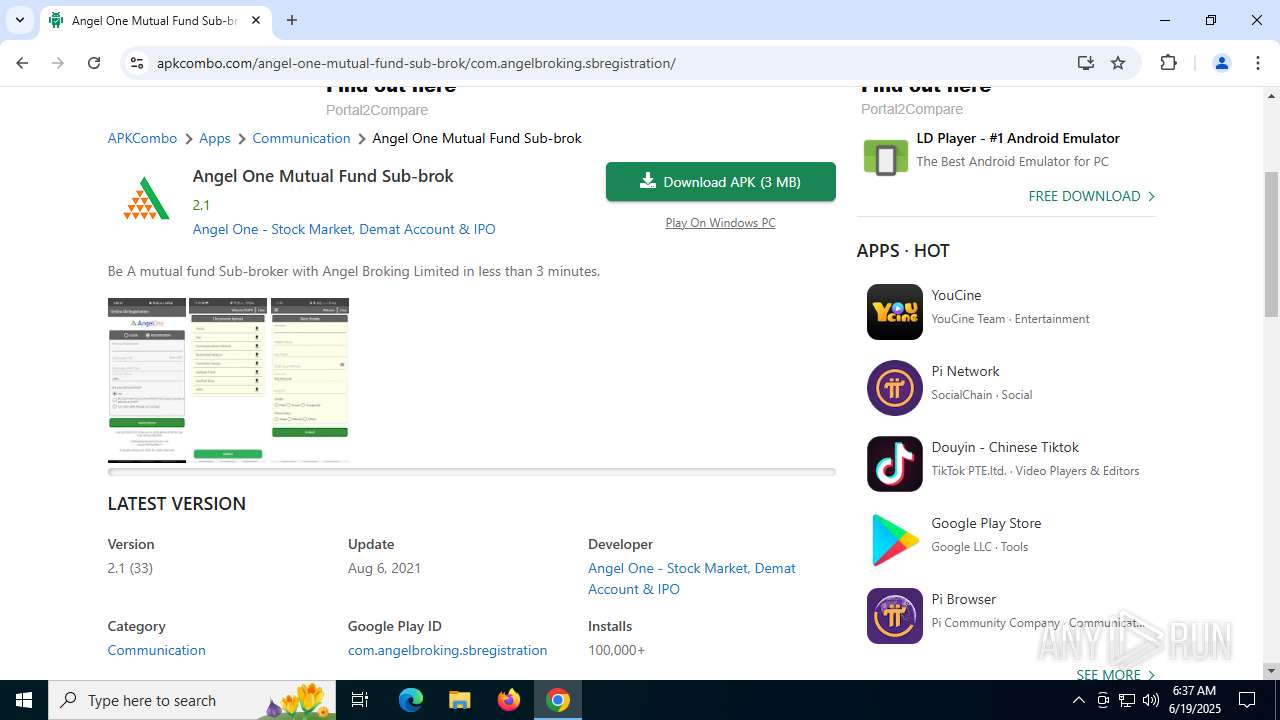This screenshot has height=720, width=1280.
Task: Click the update date Aug 6, 2021
Action: 384,568
